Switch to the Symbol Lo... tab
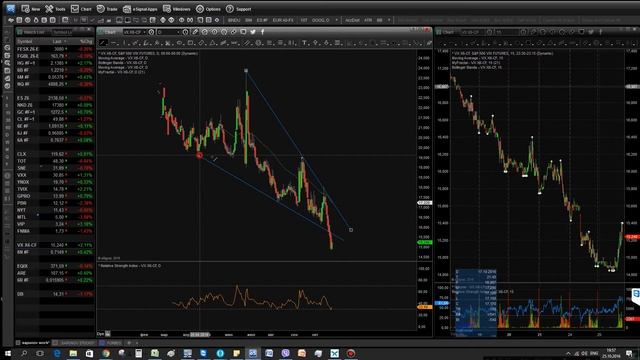Viewport: 640px width, 360px height. tap(63, 32)
